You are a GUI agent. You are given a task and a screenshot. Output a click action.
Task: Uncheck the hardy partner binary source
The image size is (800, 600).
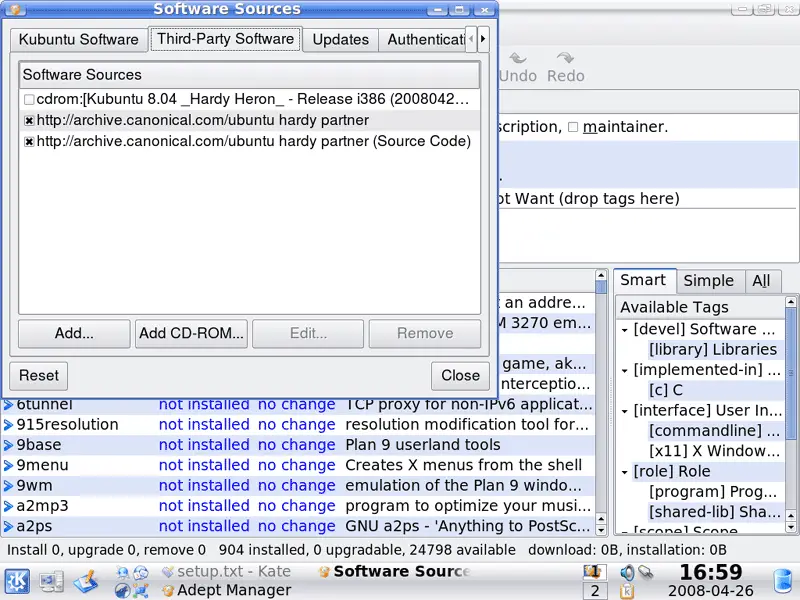pos(29,121)
